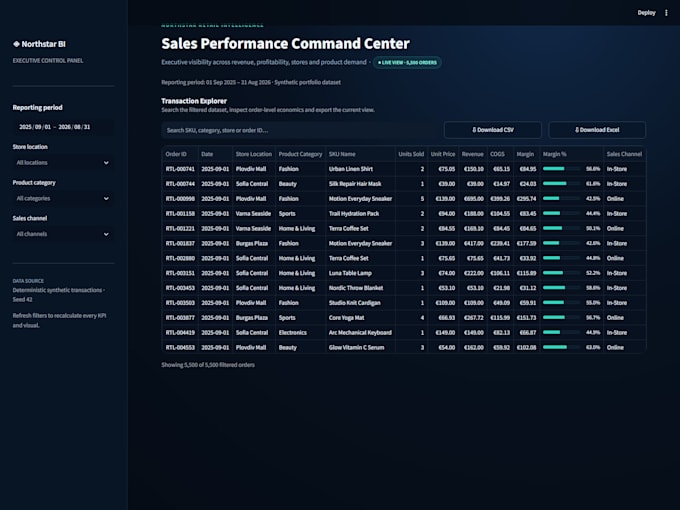This screenshot has width=680, height=510.
Task: Select order ID RTL-001837 cell
Action: pos(180,243)
